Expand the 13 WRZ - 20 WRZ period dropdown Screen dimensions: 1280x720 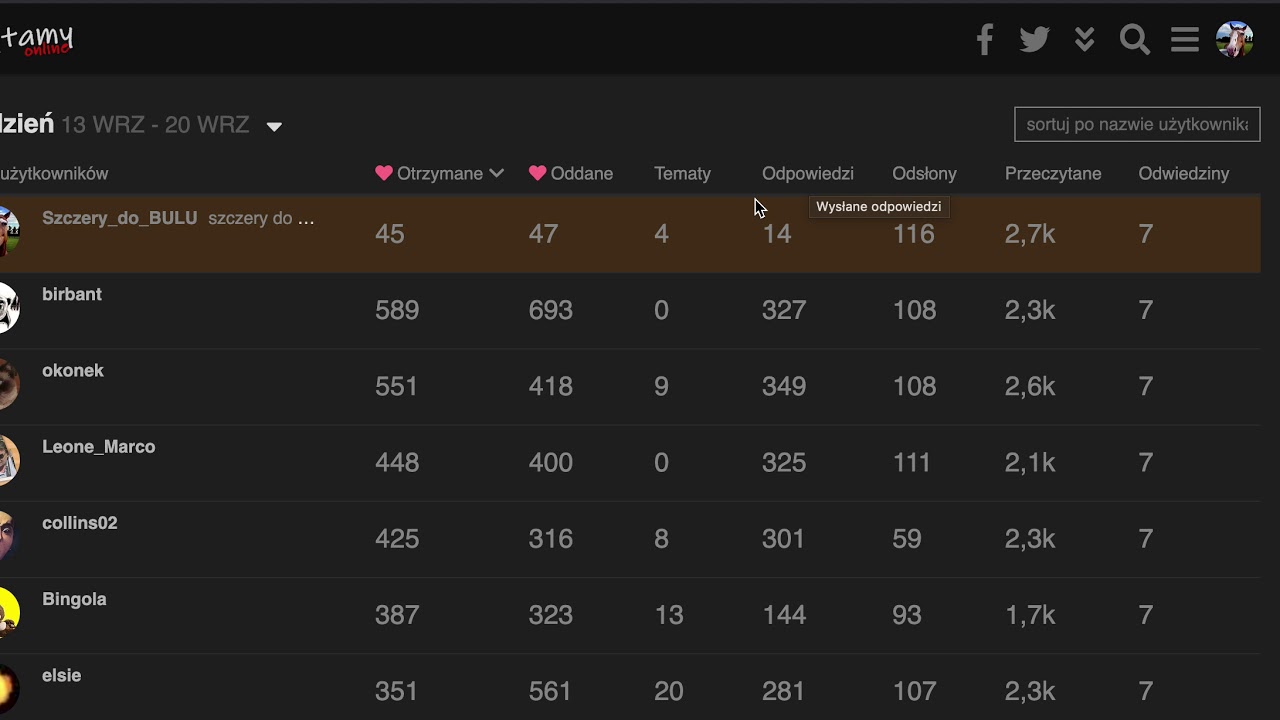(273, 126)
